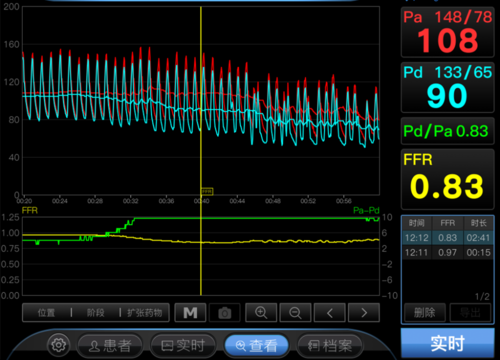Click the left arrow navigation button
The image size is (500, 360).
click(x=330, y=313)
